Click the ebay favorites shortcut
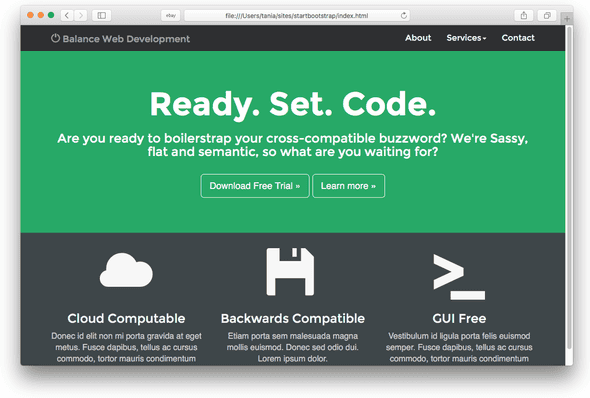Viewport: 590px width, 398px height. coord(171,15)
